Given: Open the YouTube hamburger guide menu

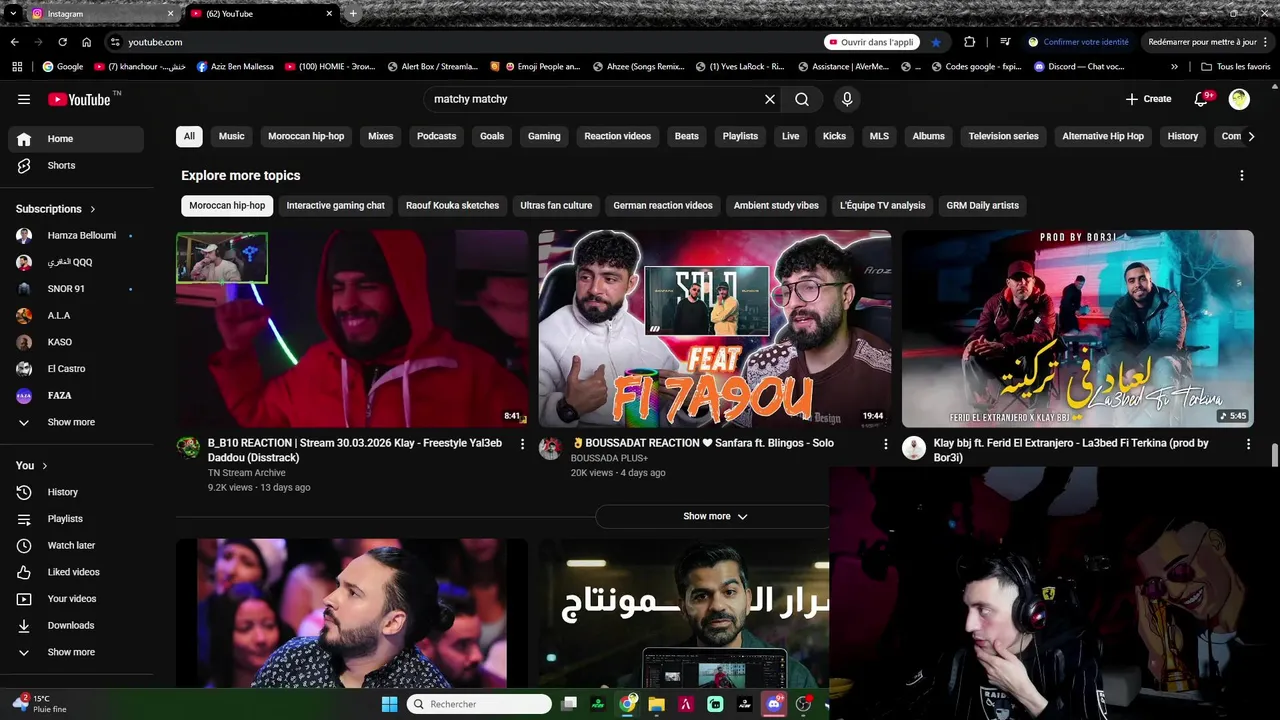Looking at the screenshot, I should click(x=24, y=99).
